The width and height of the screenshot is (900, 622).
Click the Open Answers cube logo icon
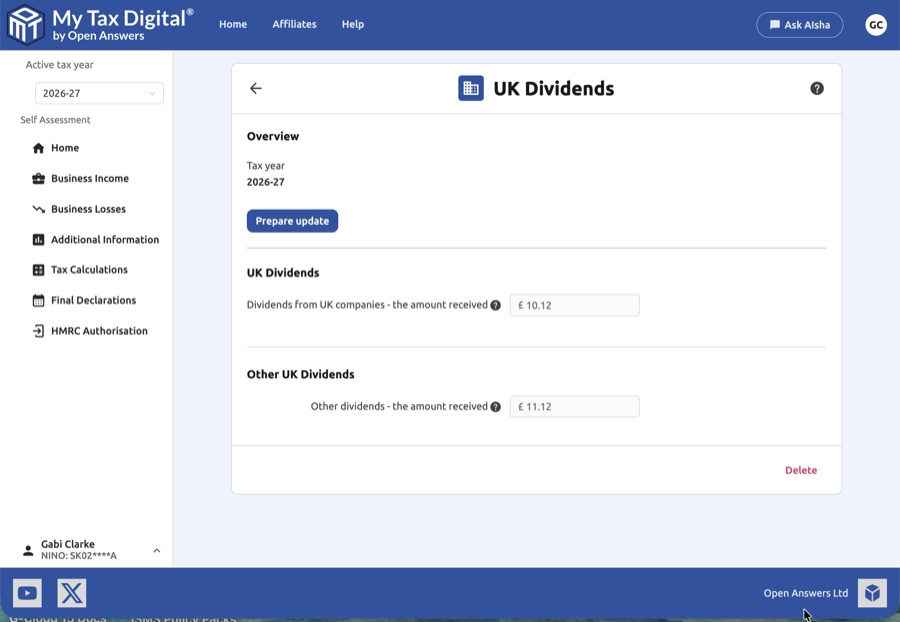pos(872,593)
